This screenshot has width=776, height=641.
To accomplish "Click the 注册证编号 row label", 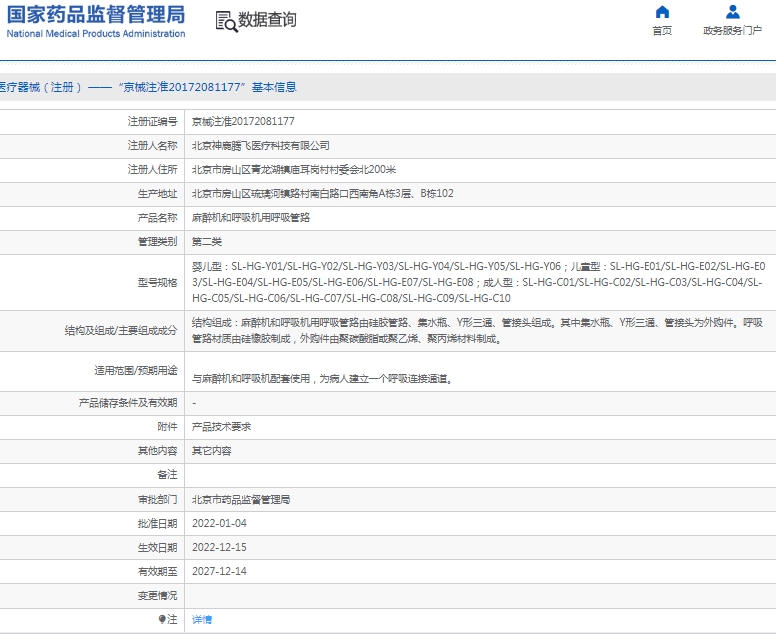I will tap(152, 121).
